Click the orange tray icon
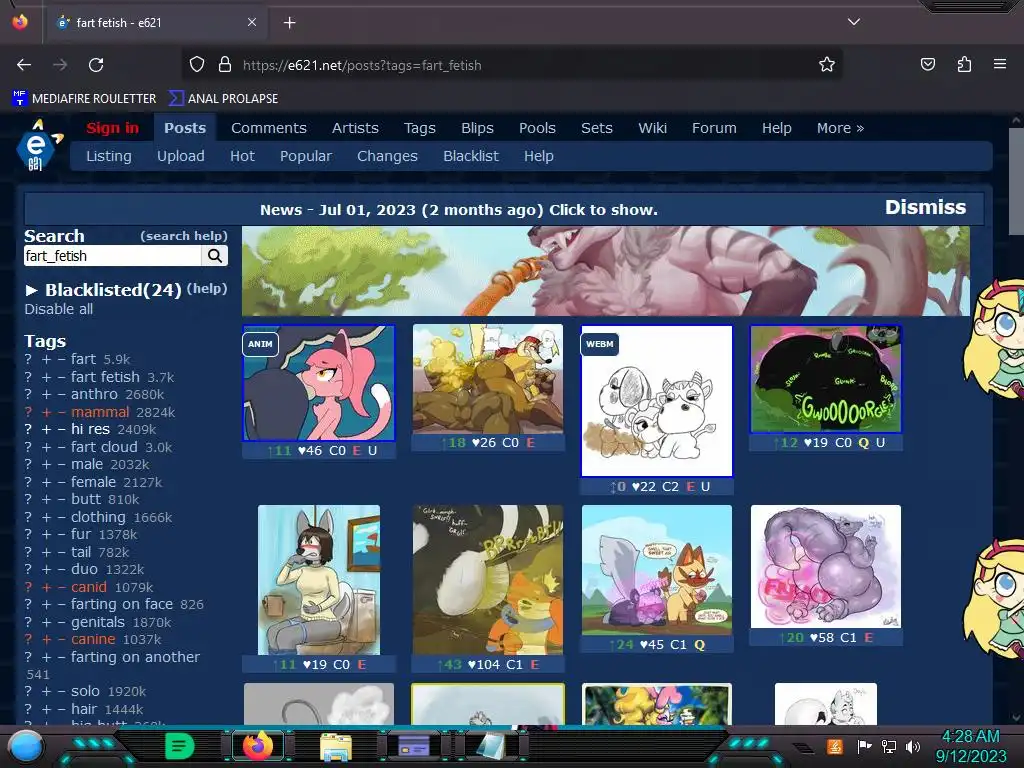Viewport: 1024px width, 768px height. pos(835,746)
